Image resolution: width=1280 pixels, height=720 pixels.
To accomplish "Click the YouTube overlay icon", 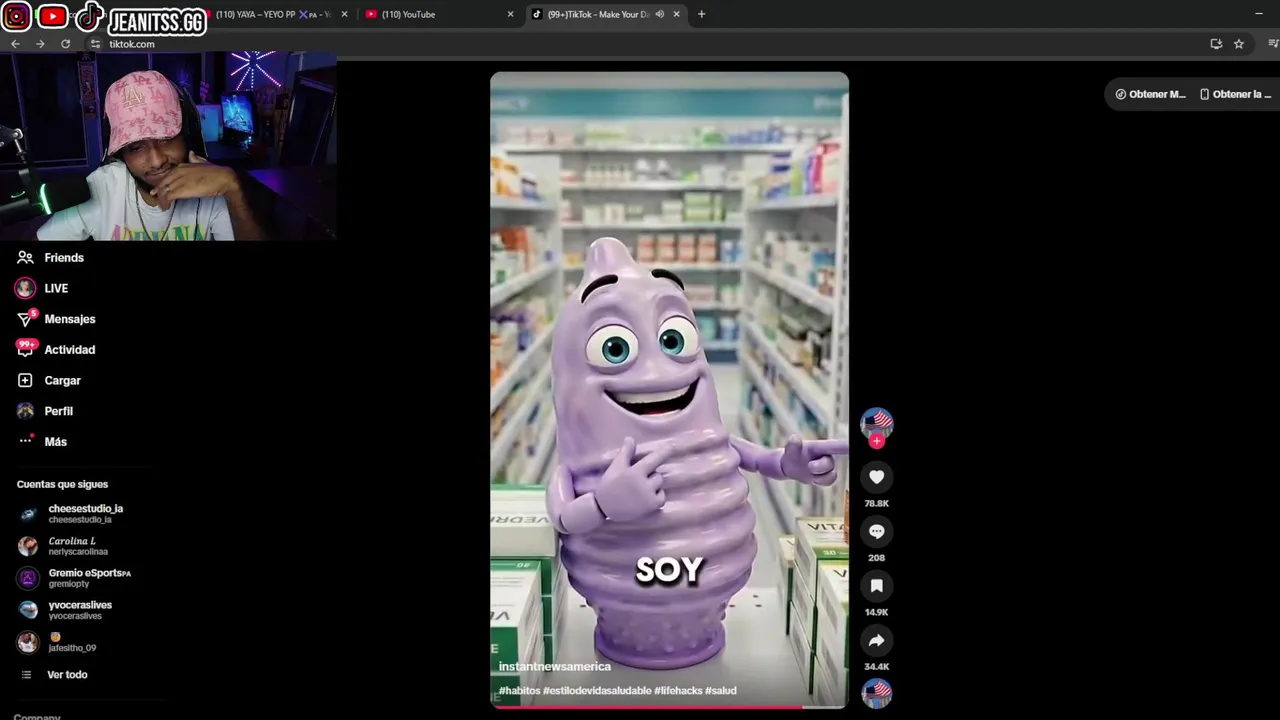I will click(x=53, y=17).
